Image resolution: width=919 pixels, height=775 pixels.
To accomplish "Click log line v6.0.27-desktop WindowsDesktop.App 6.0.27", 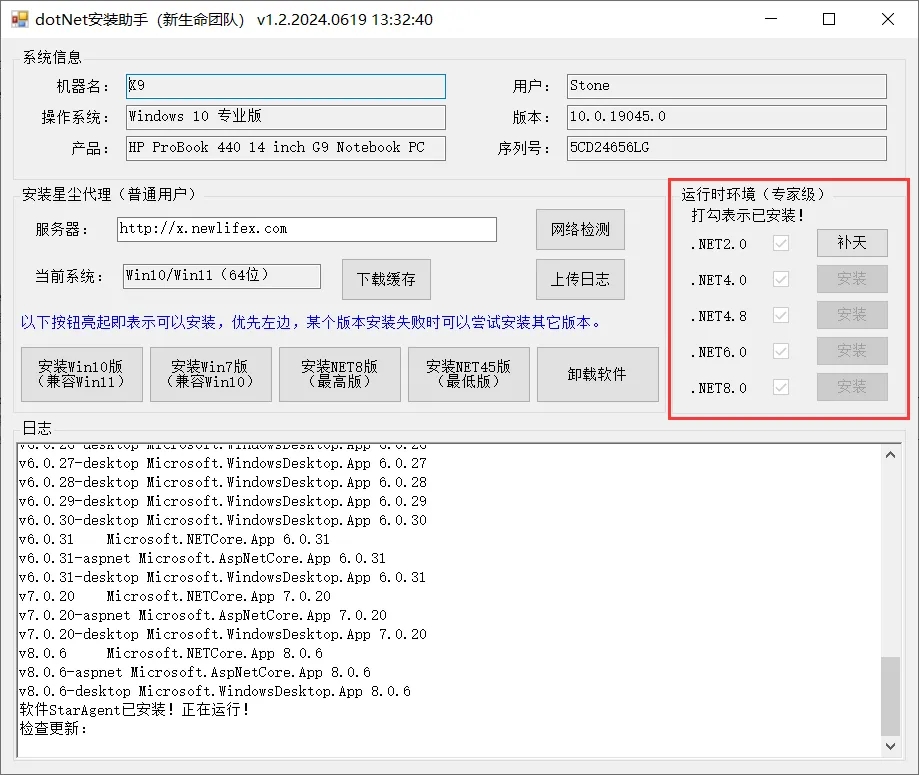I will point(223,463).
